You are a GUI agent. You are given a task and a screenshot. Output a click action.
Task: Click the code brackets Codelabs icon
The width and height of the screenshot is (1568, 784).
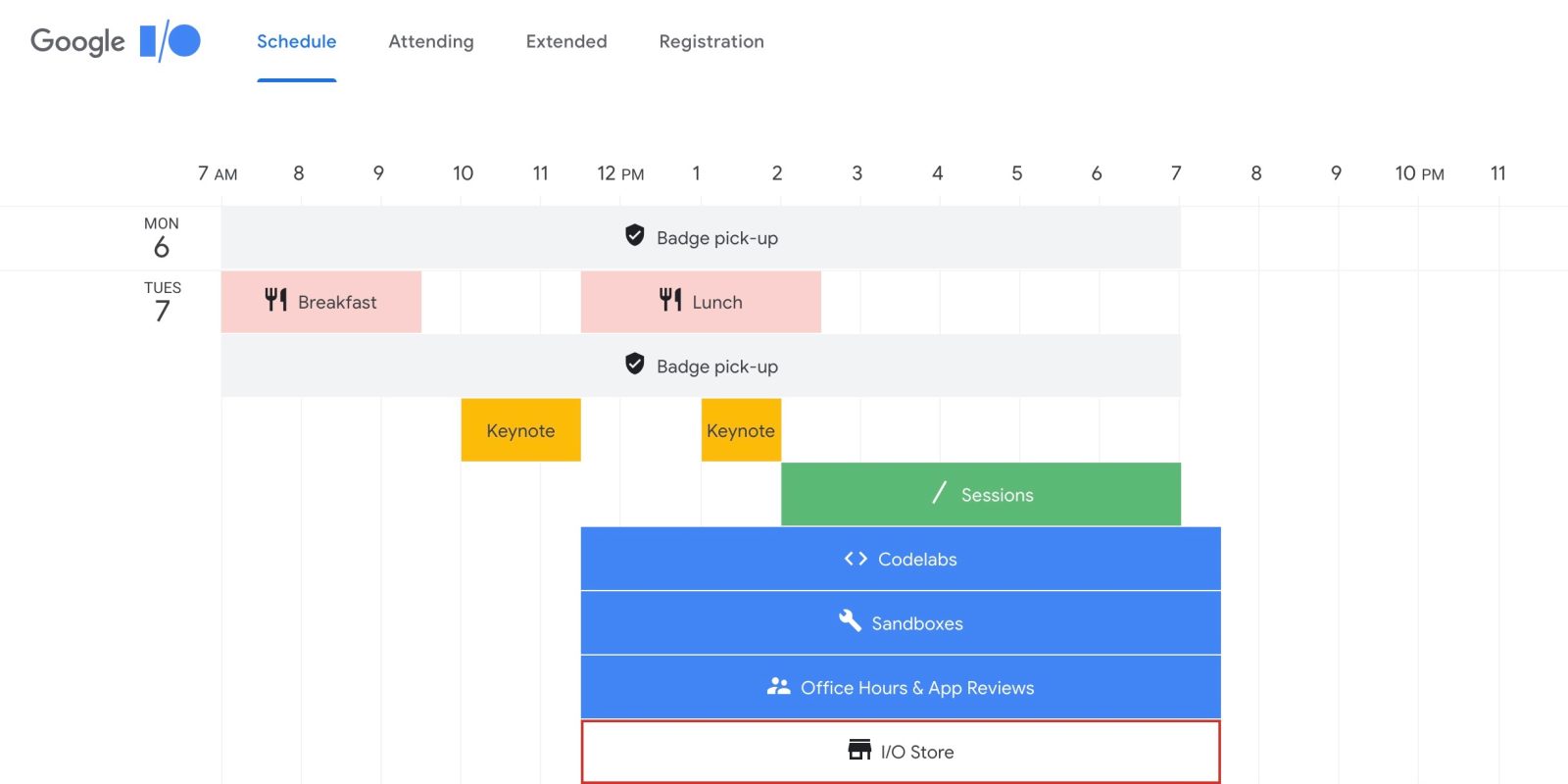pyautogui.click(x=856, y=559)
